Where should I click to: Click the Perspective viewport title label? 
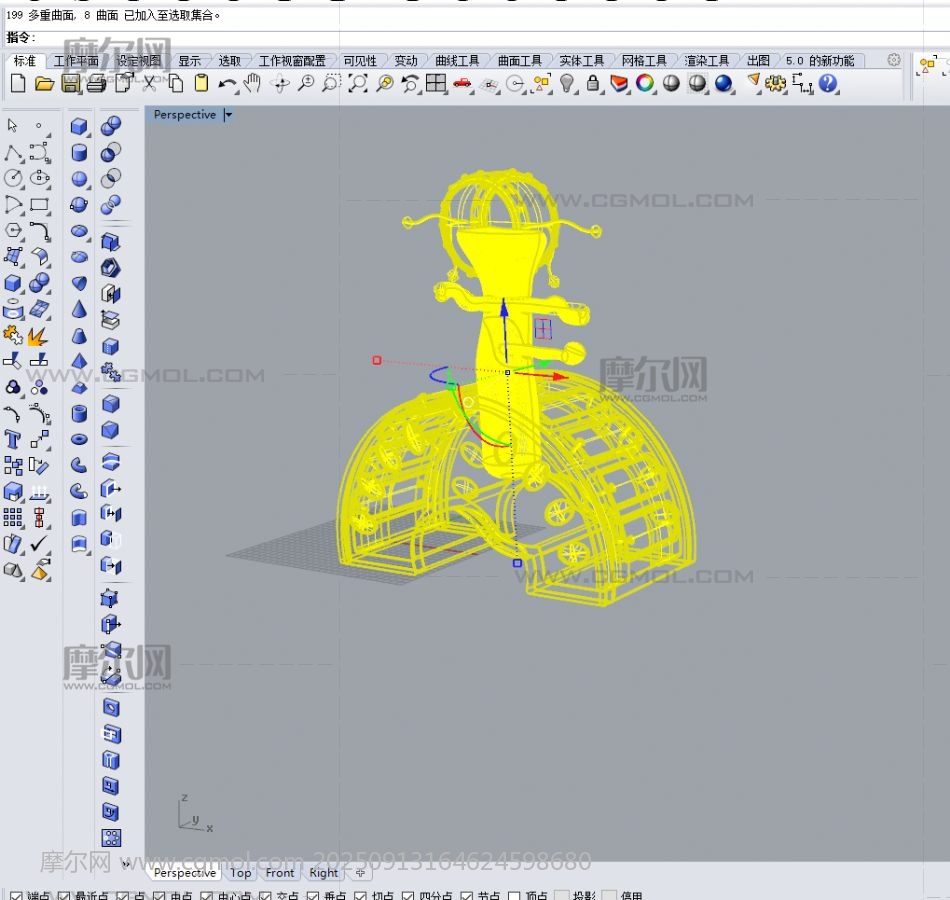[184, 115]
